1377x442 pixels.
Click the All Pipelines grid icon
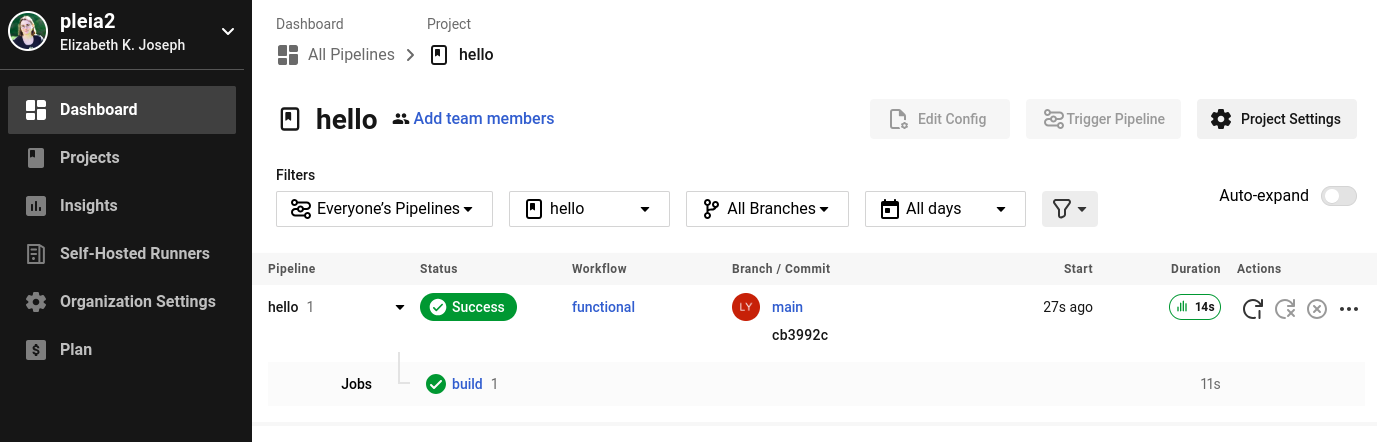pyautogui.click(x=288, y=54)
